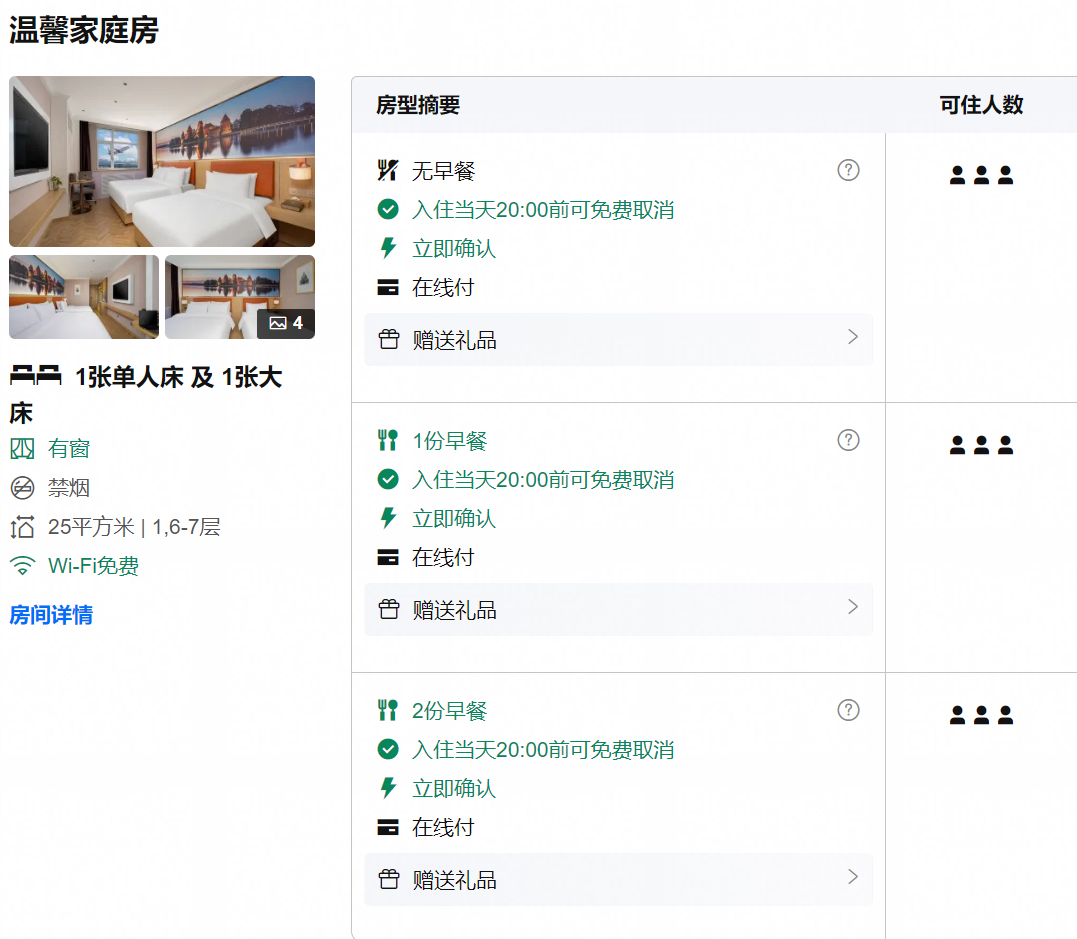
Task: Click help icon beside 无早餐
Action: [848, 170]
